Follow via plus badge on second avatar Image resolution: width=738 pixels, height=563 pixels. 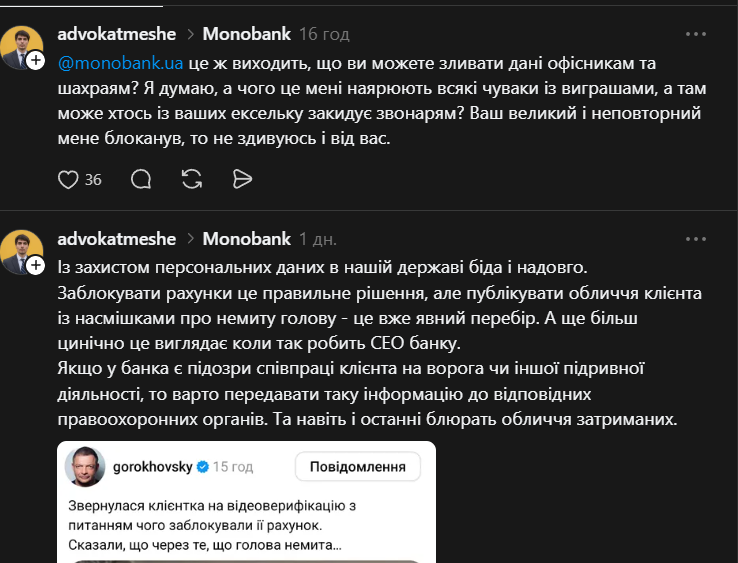(x=36, y=265)
